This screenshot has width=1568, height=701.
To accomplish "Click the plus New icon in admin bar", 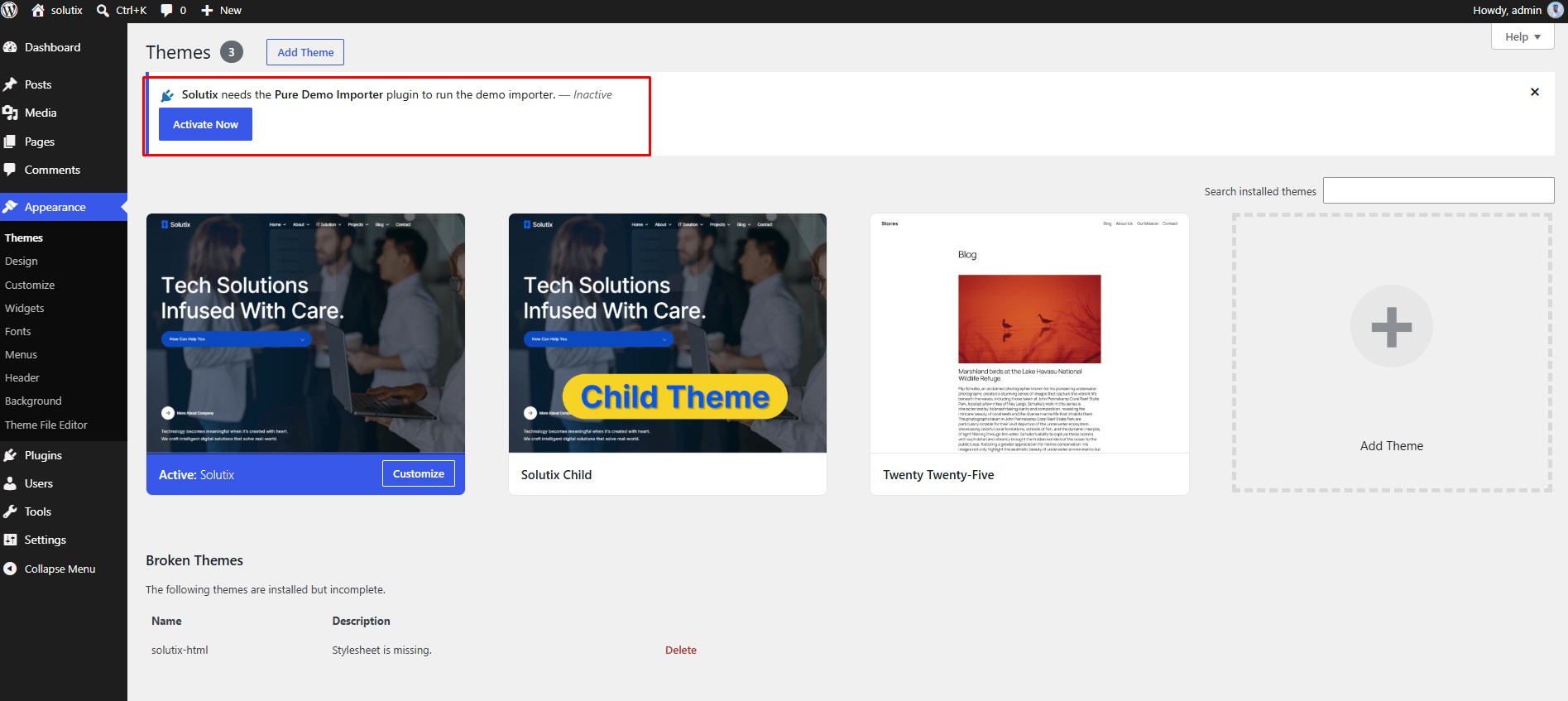I will 207,11.
